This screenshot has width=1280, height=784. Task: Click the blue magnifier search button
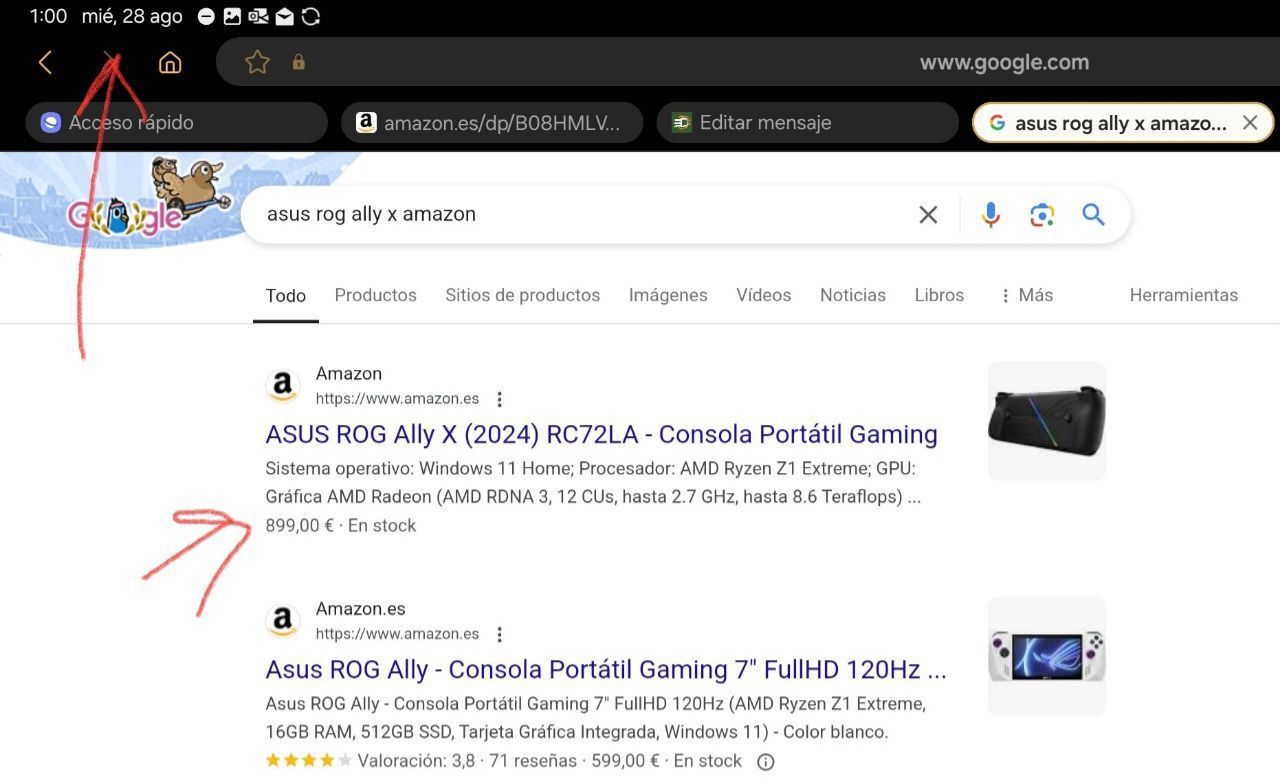coord(1093,214)
